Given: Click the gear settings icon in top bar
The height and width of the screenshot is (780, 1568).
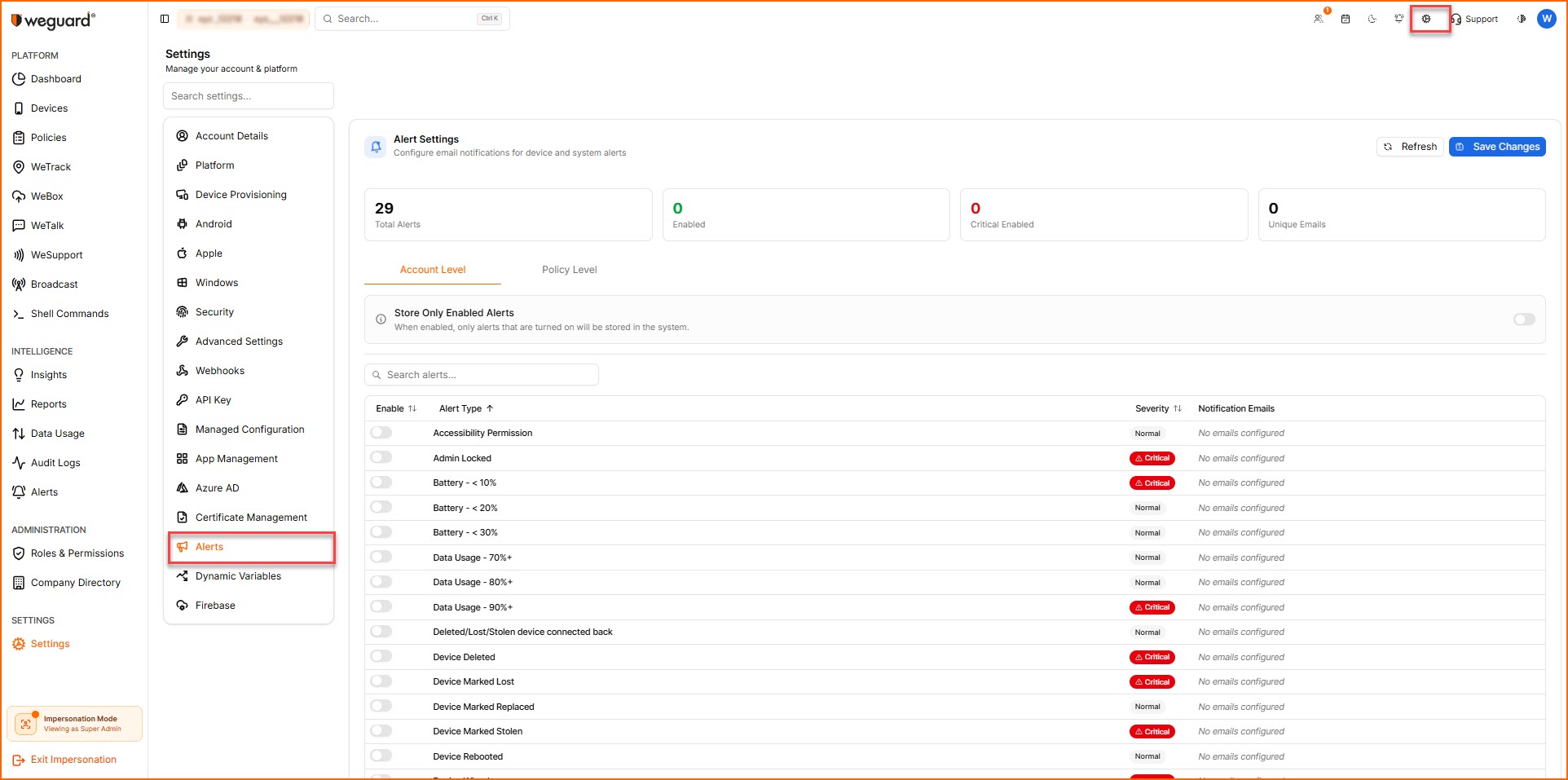Looking at the screenshot, I should 1426,19.
